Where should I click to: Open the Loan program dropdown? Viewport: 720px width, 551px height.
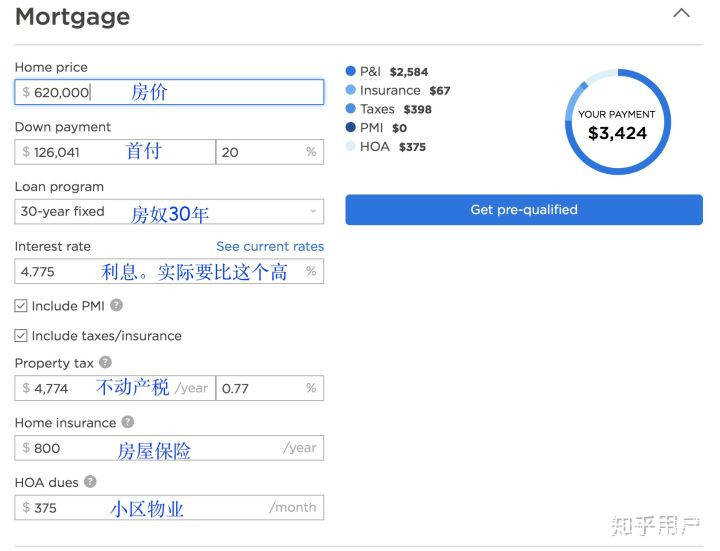click(x=169, y=211)
